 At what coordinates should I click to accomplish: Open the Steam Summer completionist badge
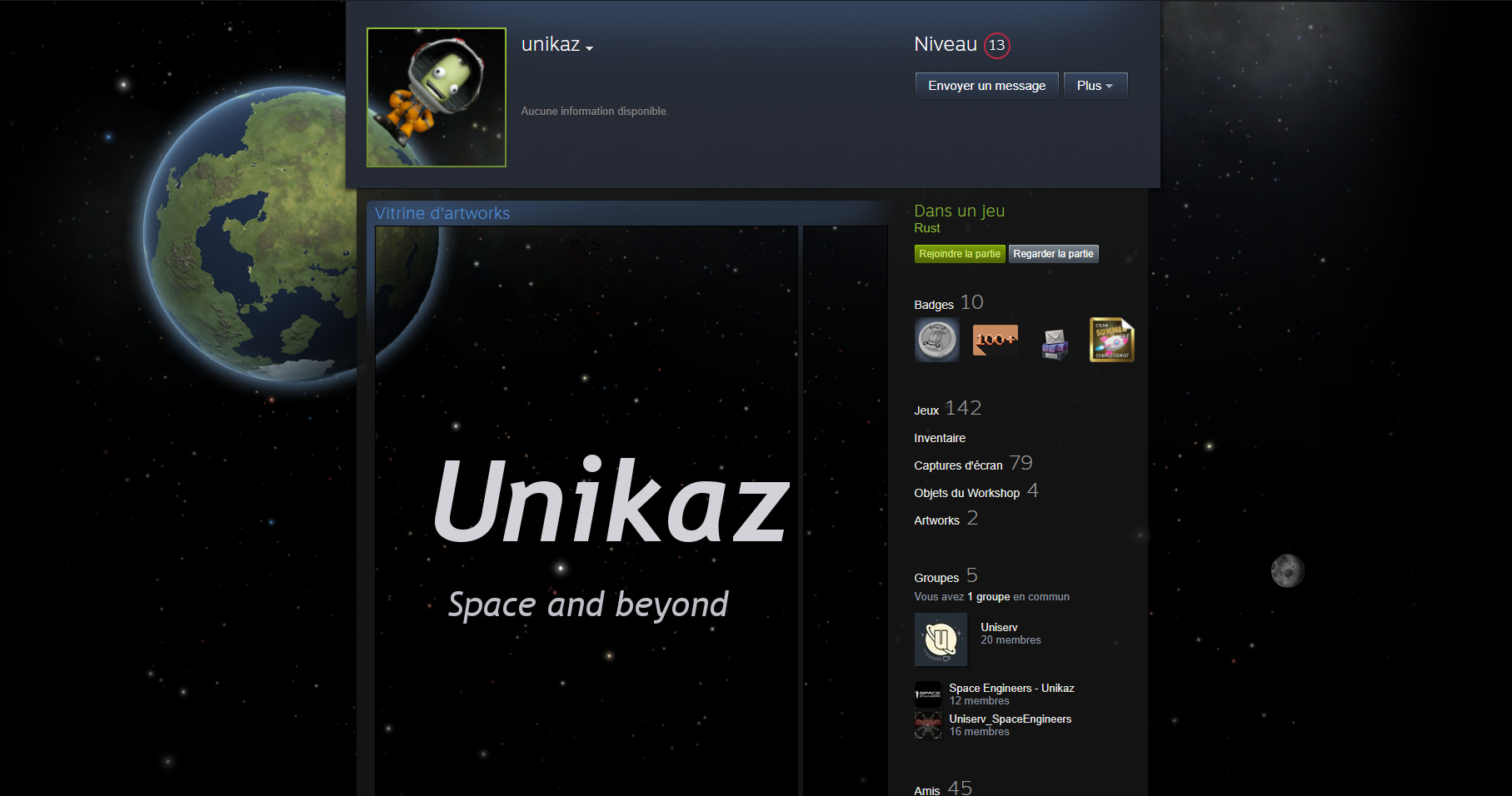pos(1112,340)
